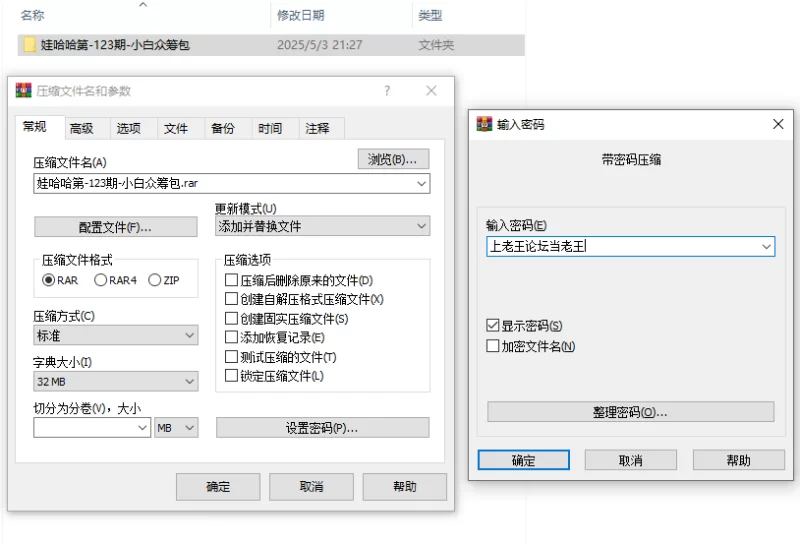The image size is (800, 543).
Task: Click 确定 in 压缩文件名和参数 dialog
Action: click(x=218, y=487)
